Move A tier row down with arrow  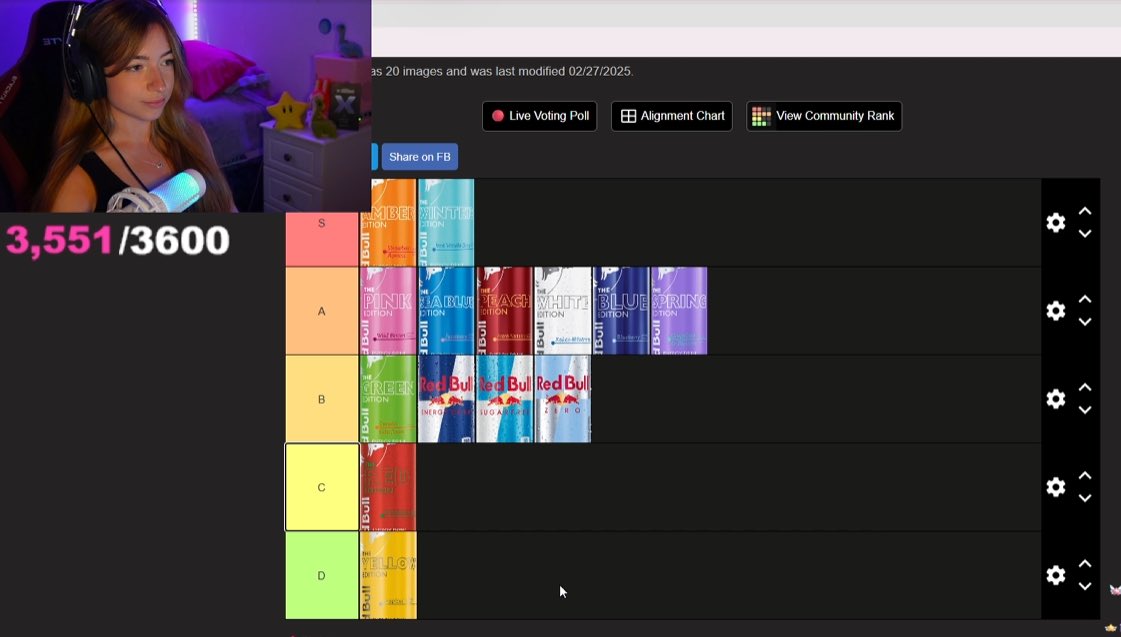(x=1085, y=322)
